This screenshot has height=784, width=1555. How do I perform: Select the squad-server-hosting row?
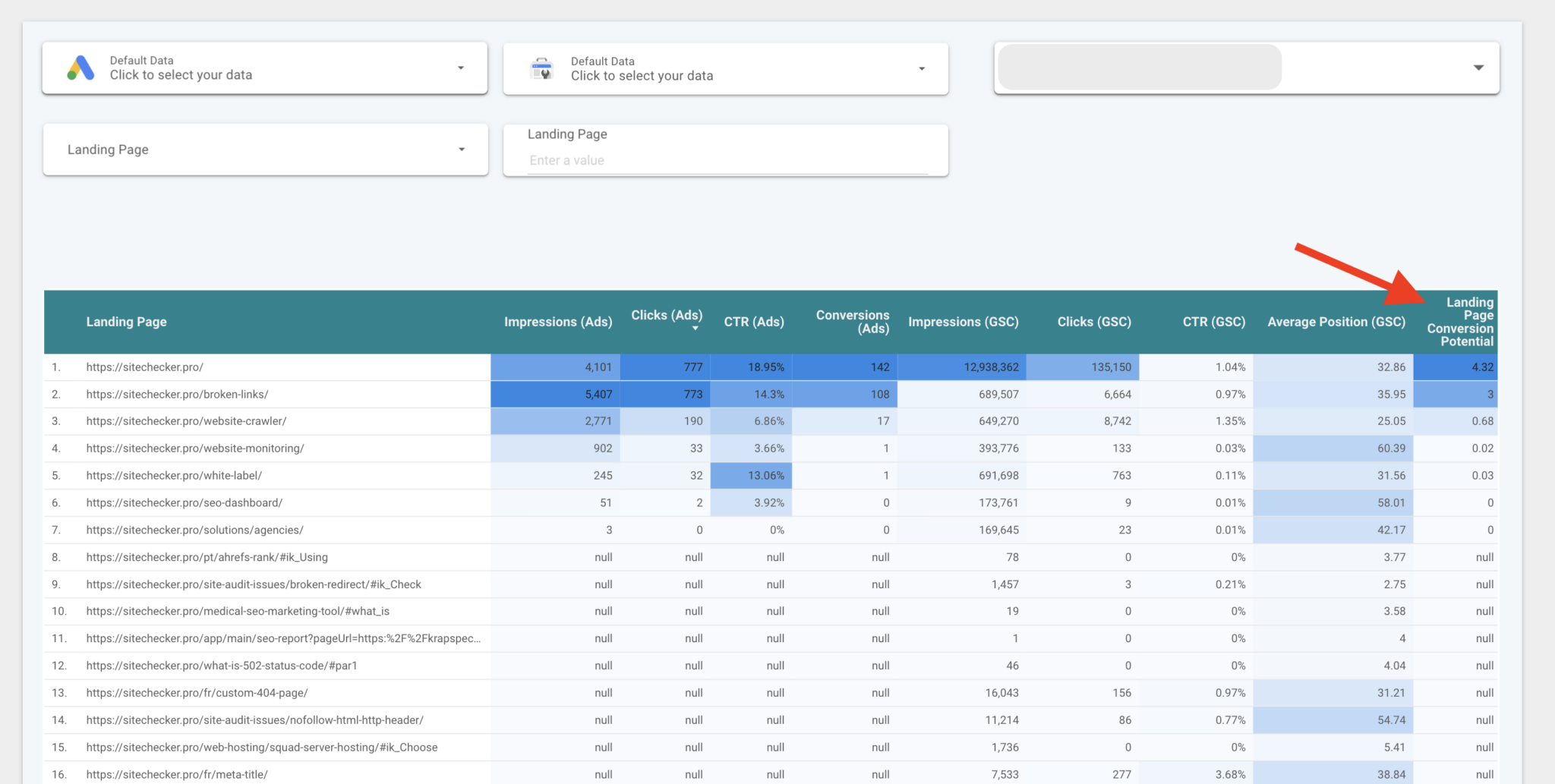pos(771,748)
